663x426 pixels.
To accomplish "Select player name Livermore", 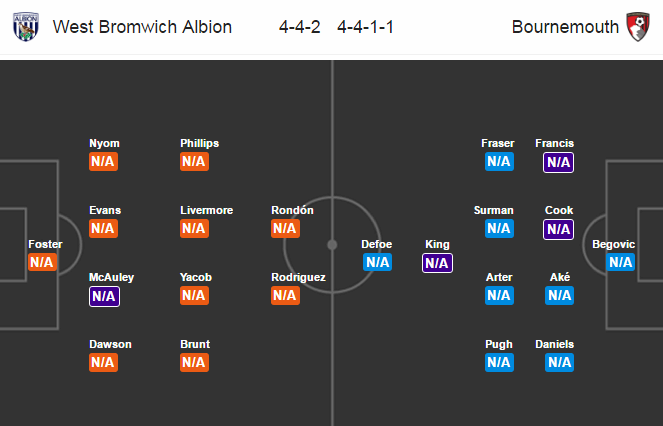I will [x=206, y=210].
